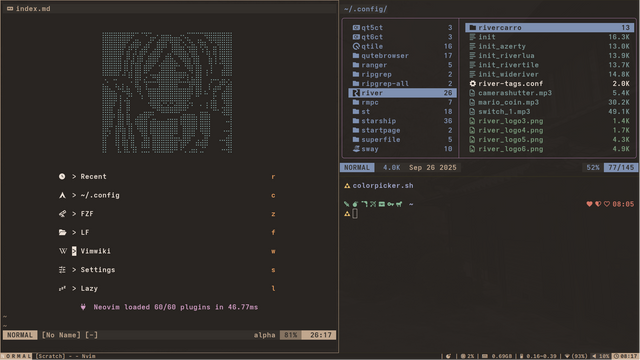Screen dimensions: 640x360
Task: Click the chevron before Settings
Action: (74, 269)
